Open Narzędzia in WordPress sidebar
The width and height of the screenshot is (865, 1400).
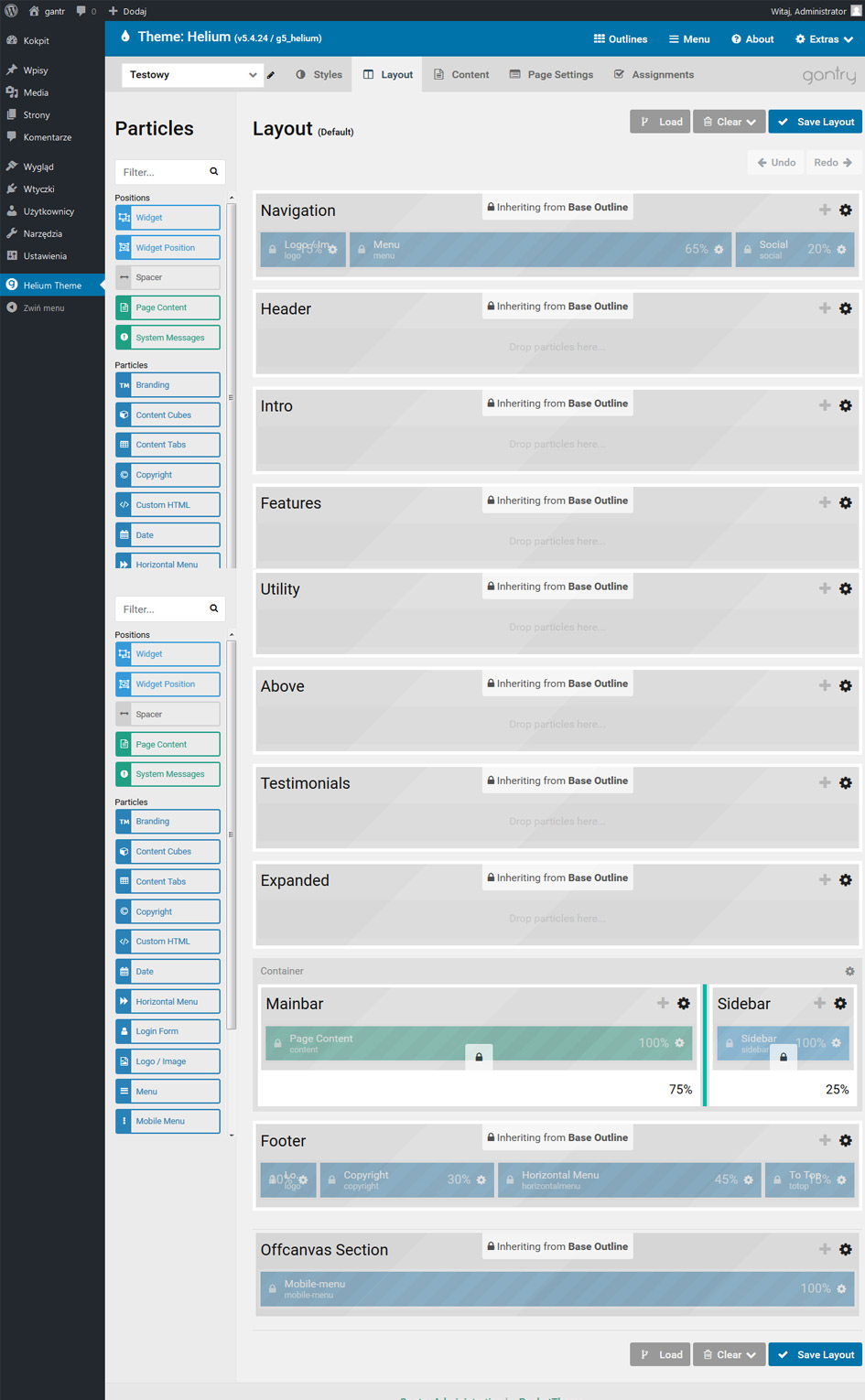click(52, 233)
